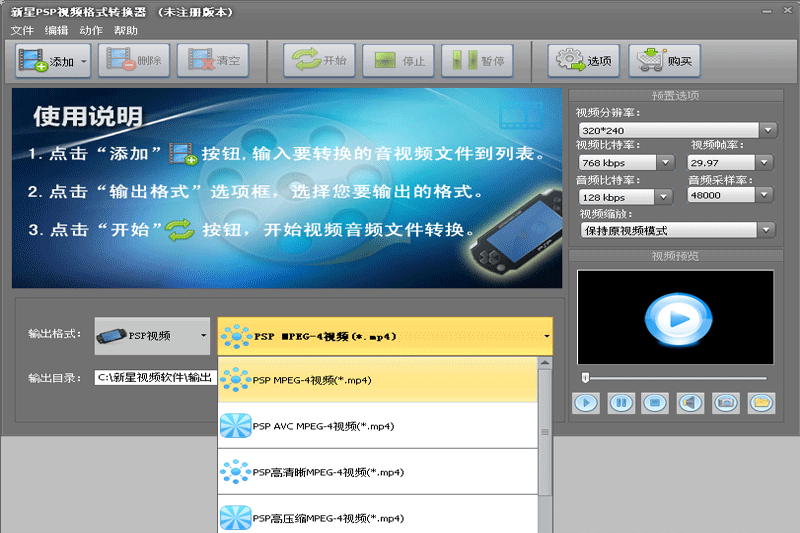Toggle the preview volume speaker icon
800x533 pixels.
click(690, 403)
